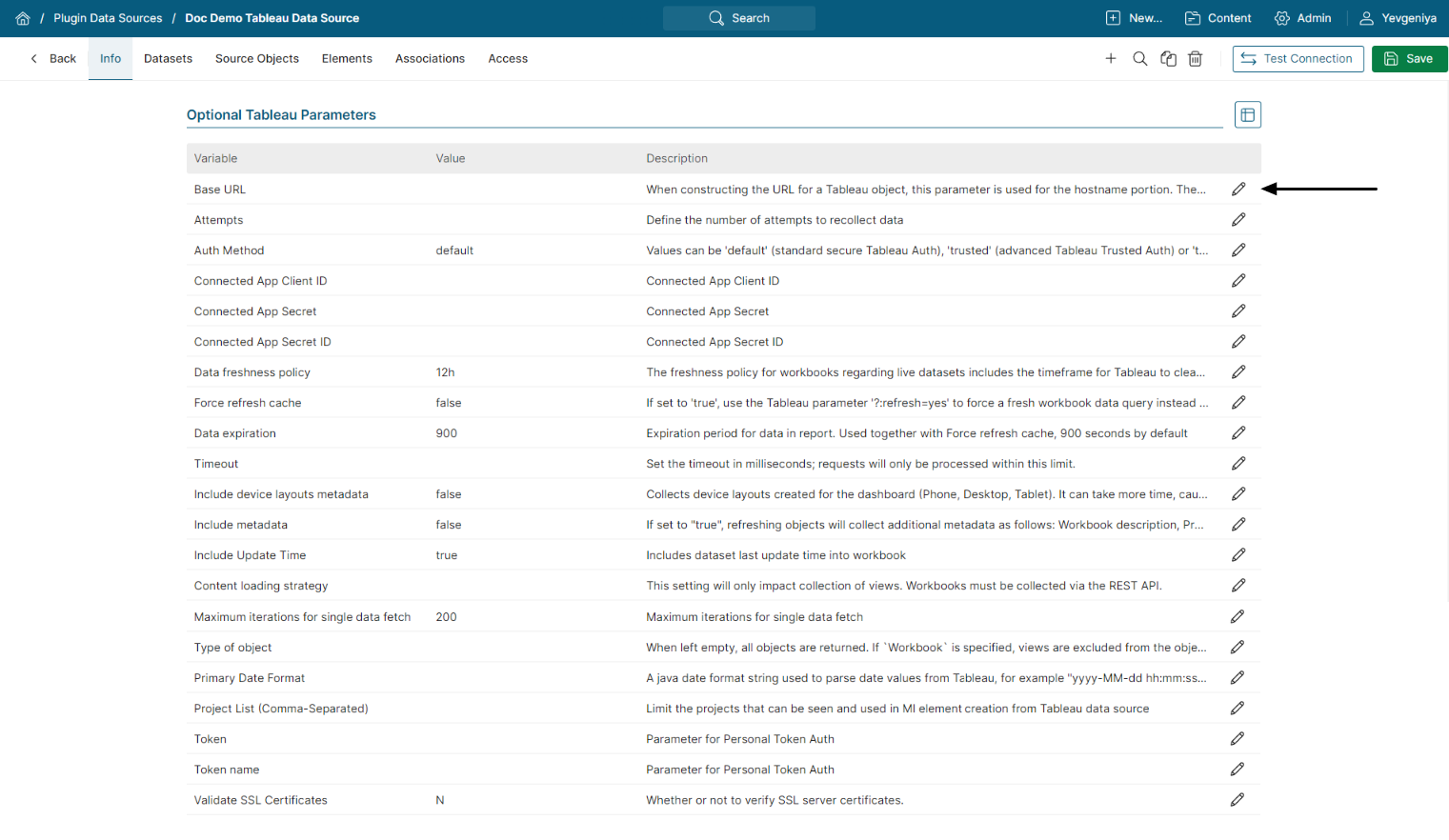The image size is (1449, 840).
Task: Select the 'Include metadata' variable name
Action: [241, 525]
